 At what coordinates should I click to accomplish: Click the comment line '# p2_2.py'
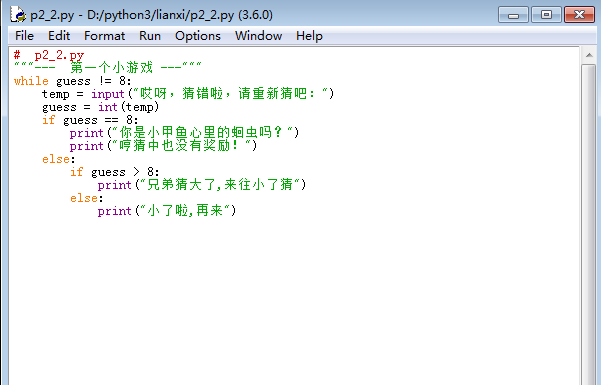click(49, 55)
